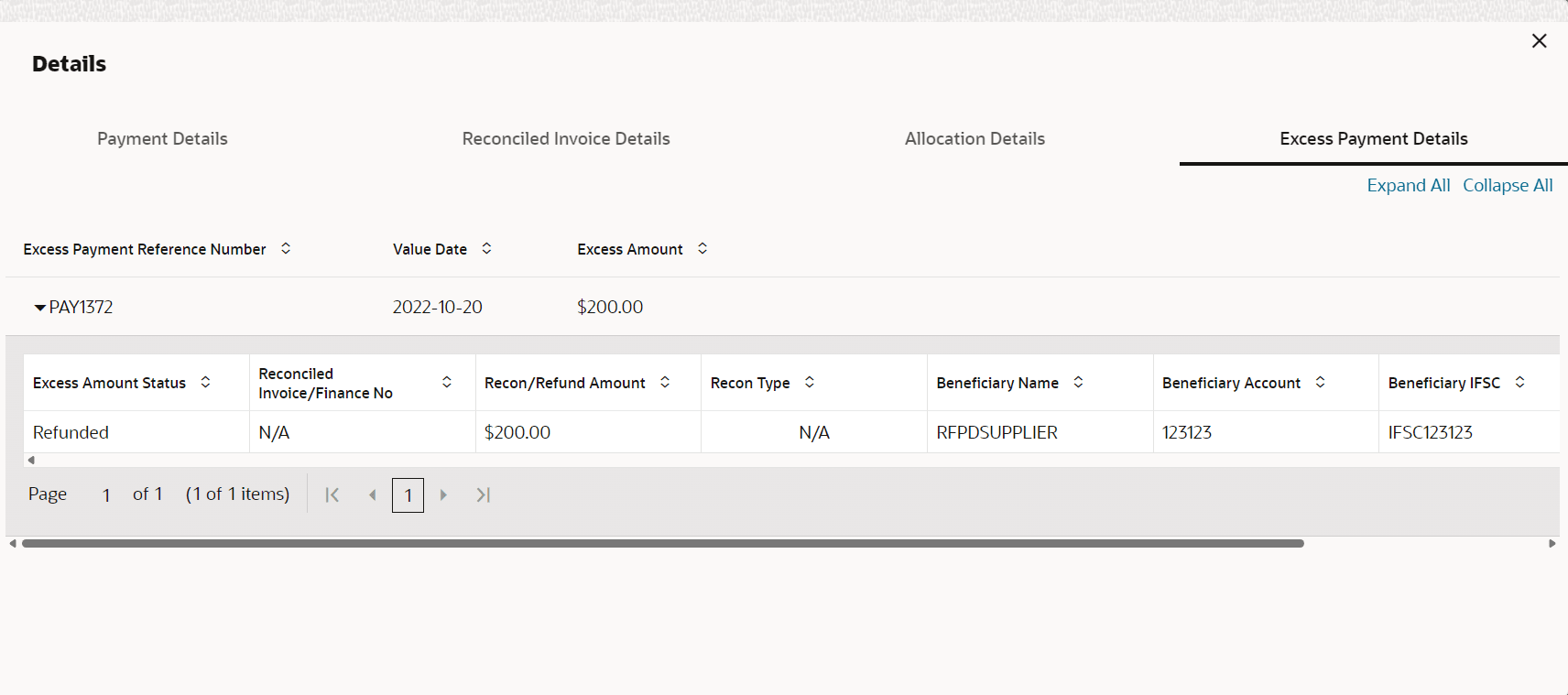Open the Payment Details tab
1568x695 pixels.
162,138
